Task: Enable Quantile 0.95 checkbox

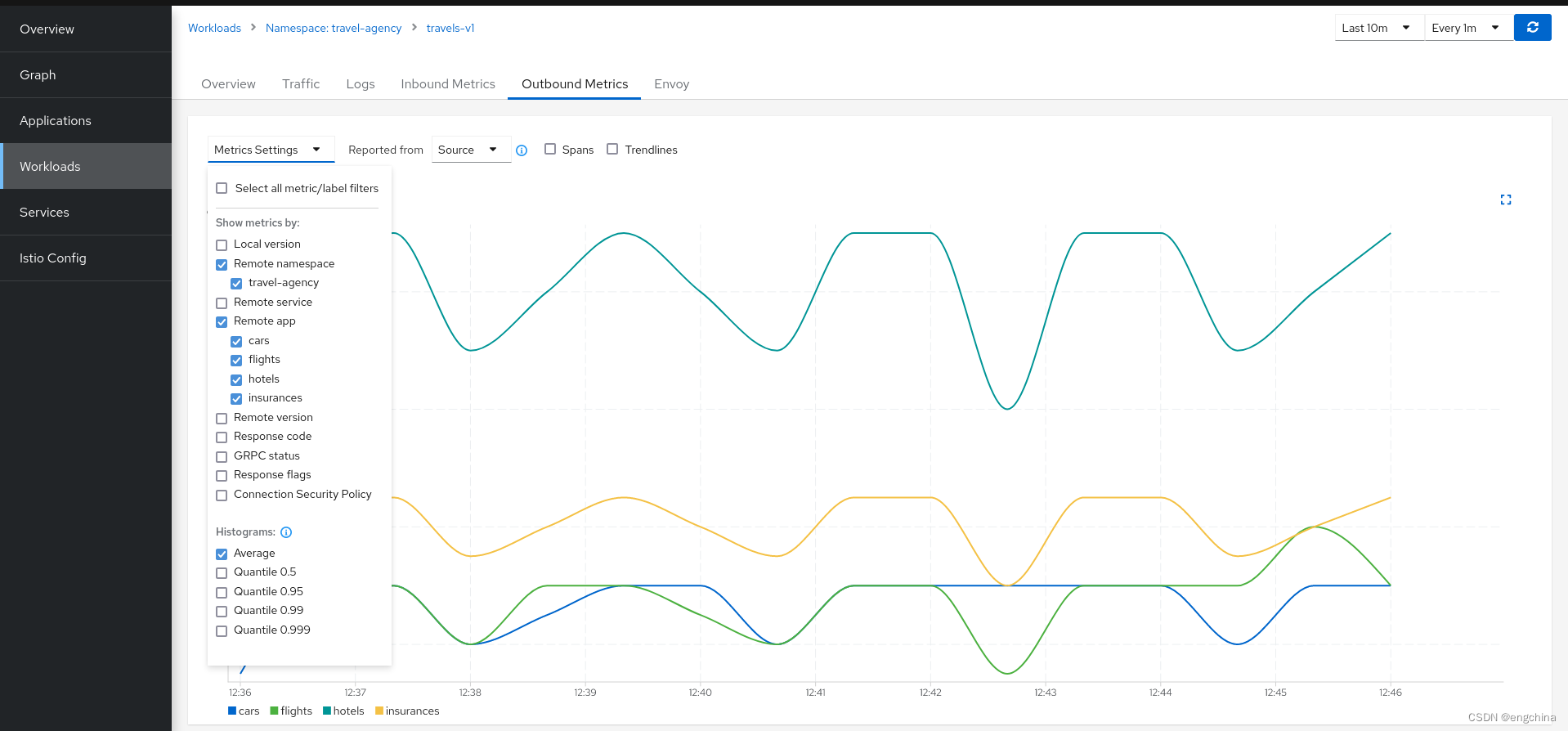Action: [222, 592]
